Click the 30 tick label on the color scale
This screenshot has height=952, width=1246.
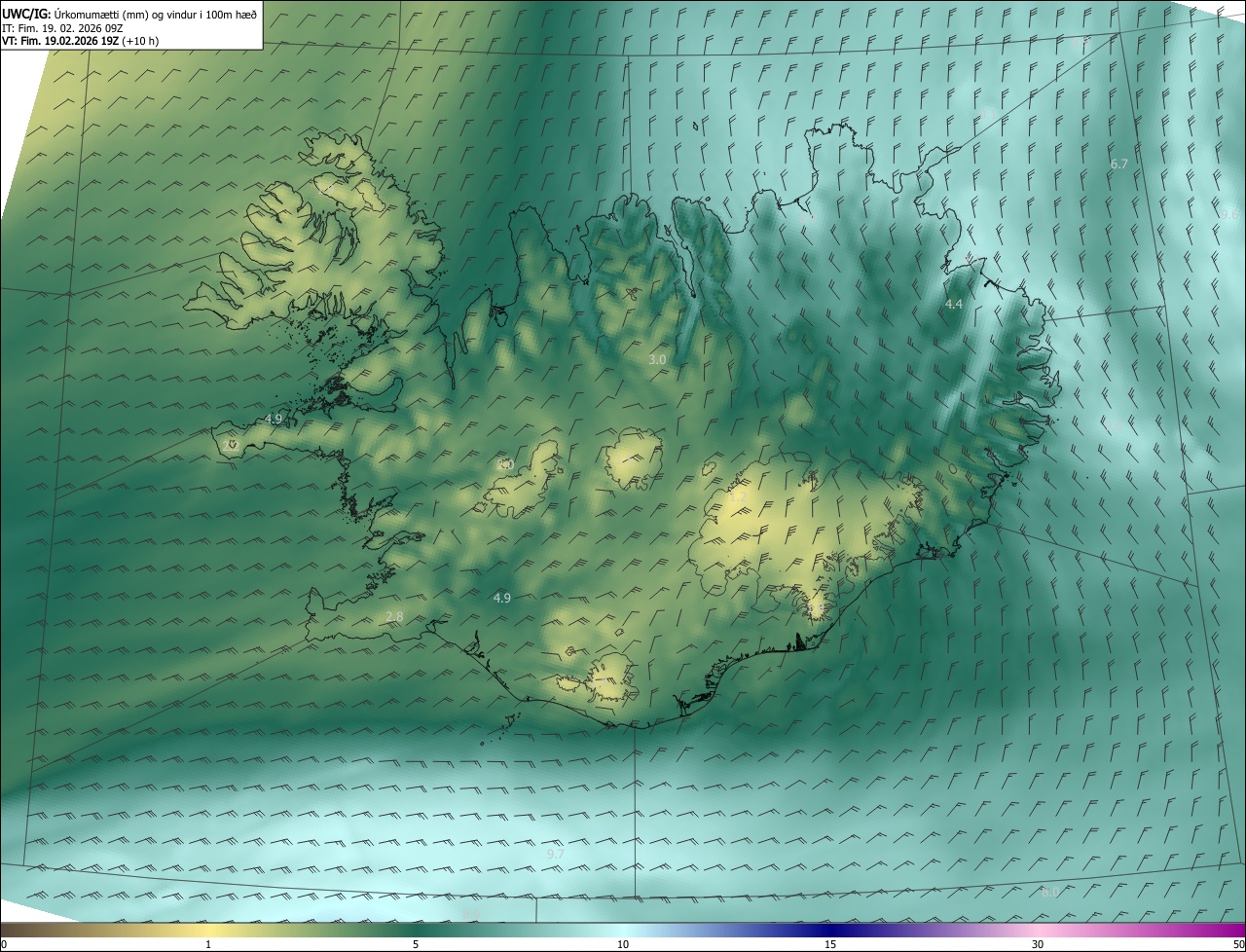[x=1038, y=944]
